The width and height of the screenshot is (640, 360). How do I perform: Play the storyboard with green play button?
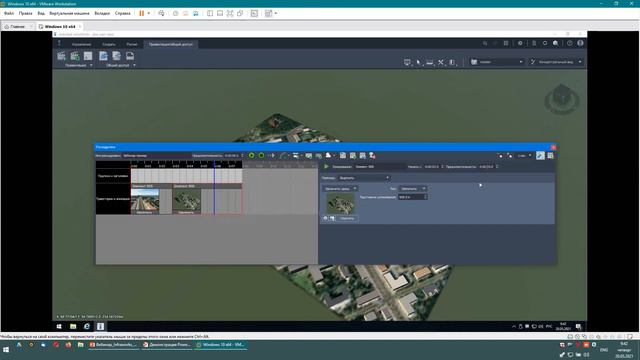point(251,156)
